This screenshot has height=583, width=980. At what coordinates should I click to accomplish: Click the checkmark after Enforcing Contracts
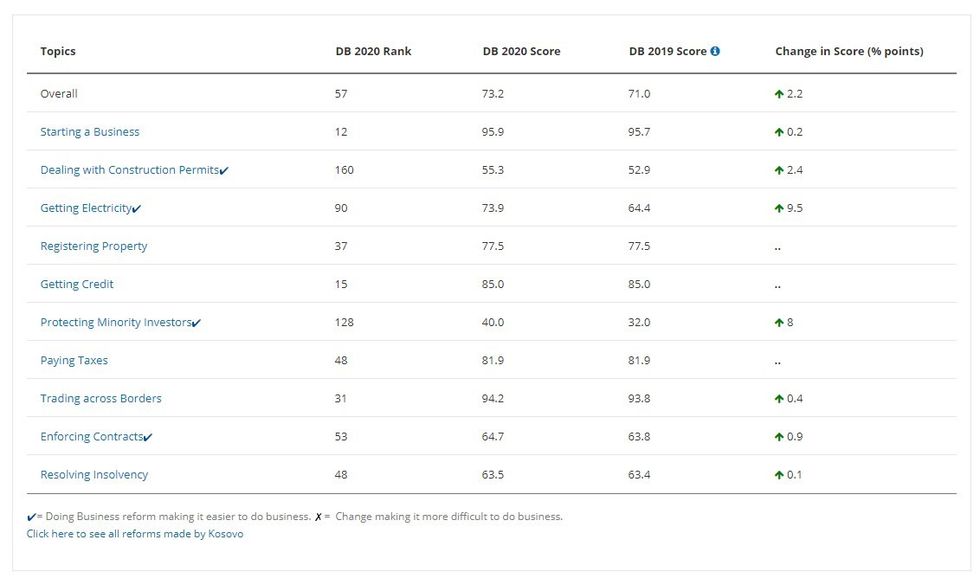148,437
